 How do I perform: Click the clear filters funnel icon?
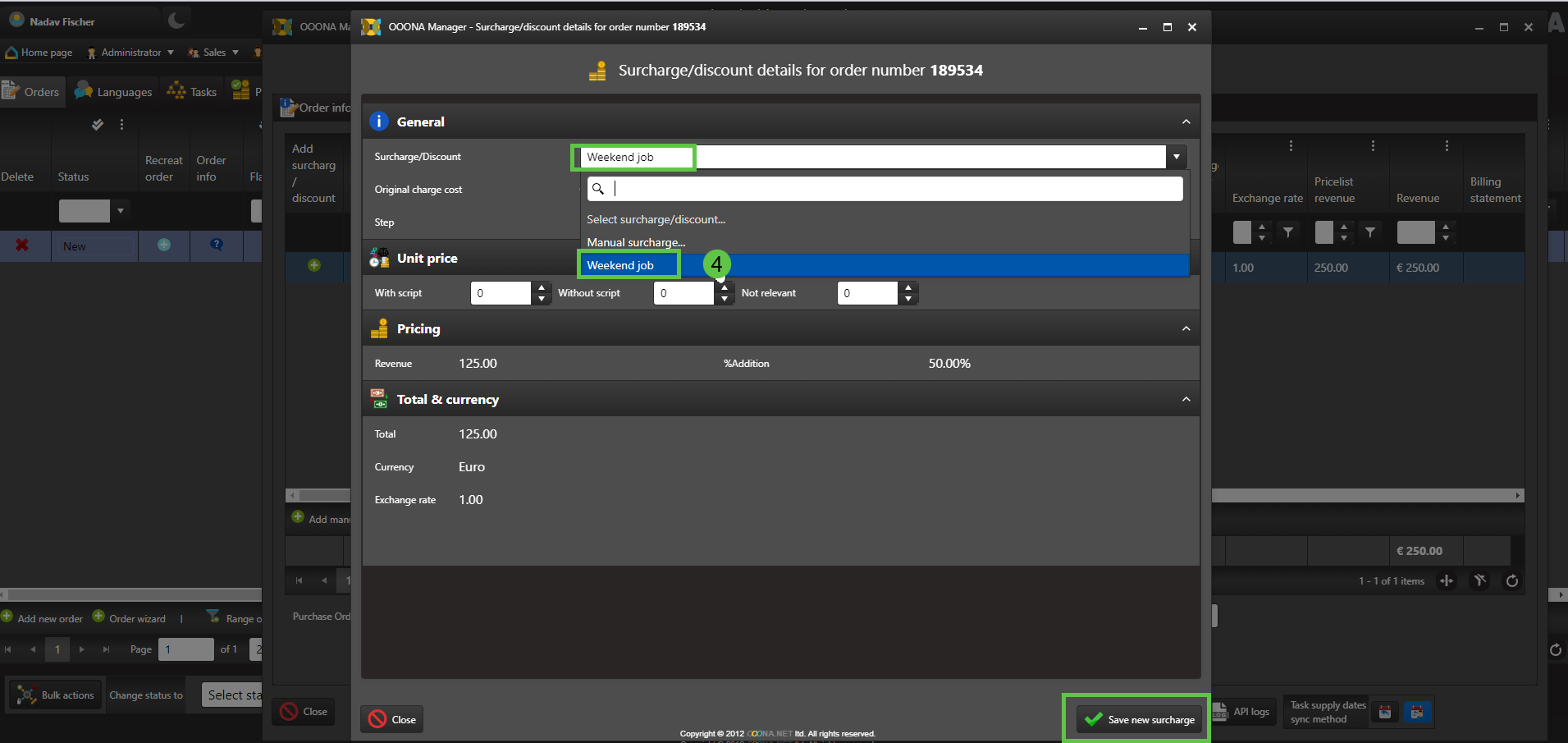click(x=1479, y=581)
